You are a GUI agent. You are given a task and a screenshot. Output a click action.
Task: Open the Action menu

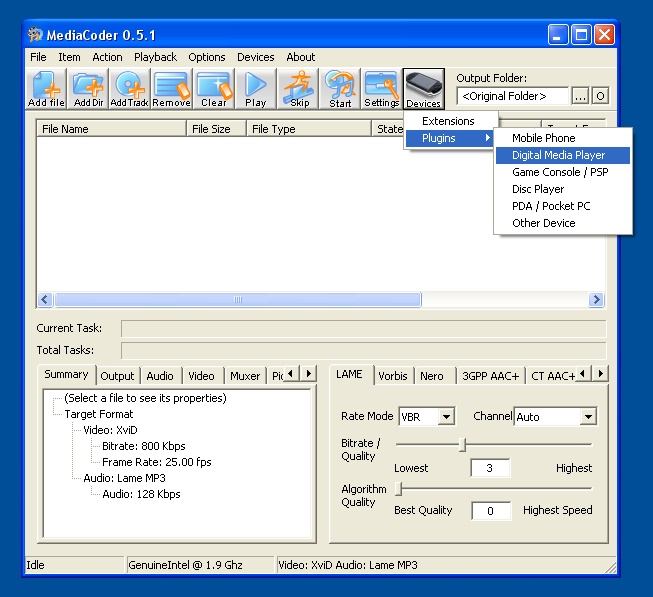tap(107, 57)
